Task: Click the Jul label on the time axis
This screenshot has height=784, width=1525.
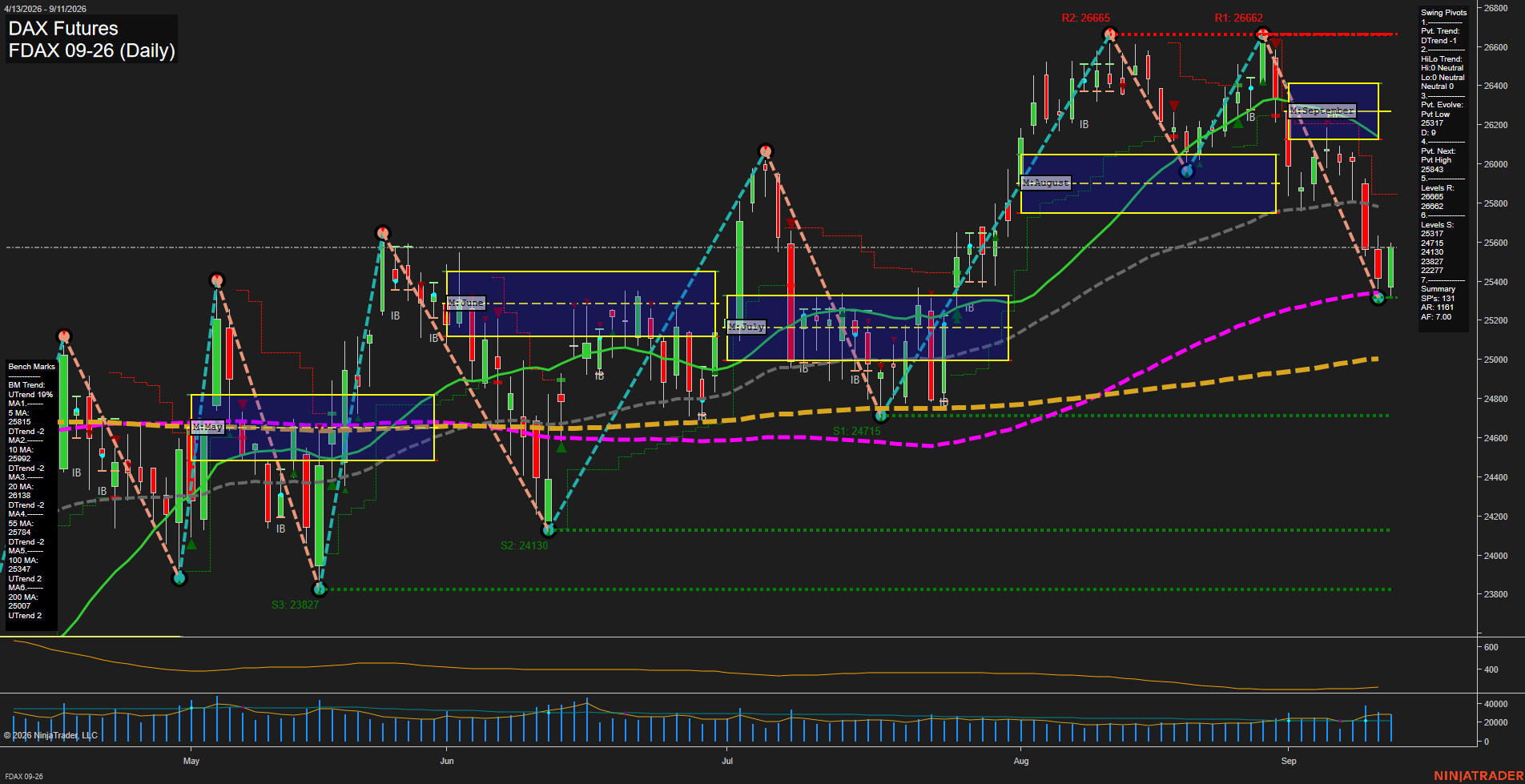Action: point(726,761)
